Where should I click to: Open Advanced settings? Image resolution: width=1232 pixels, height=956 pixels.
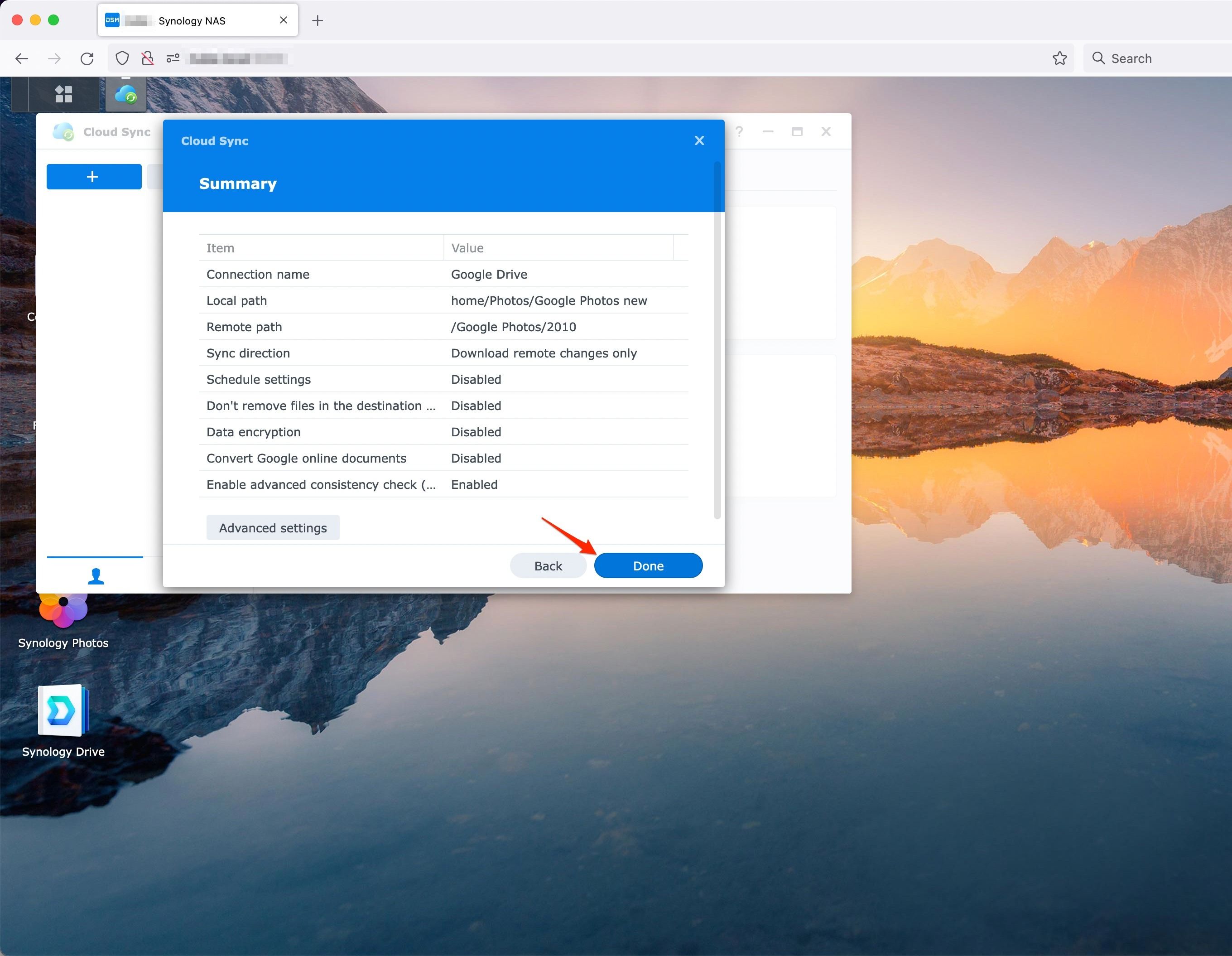273,528
